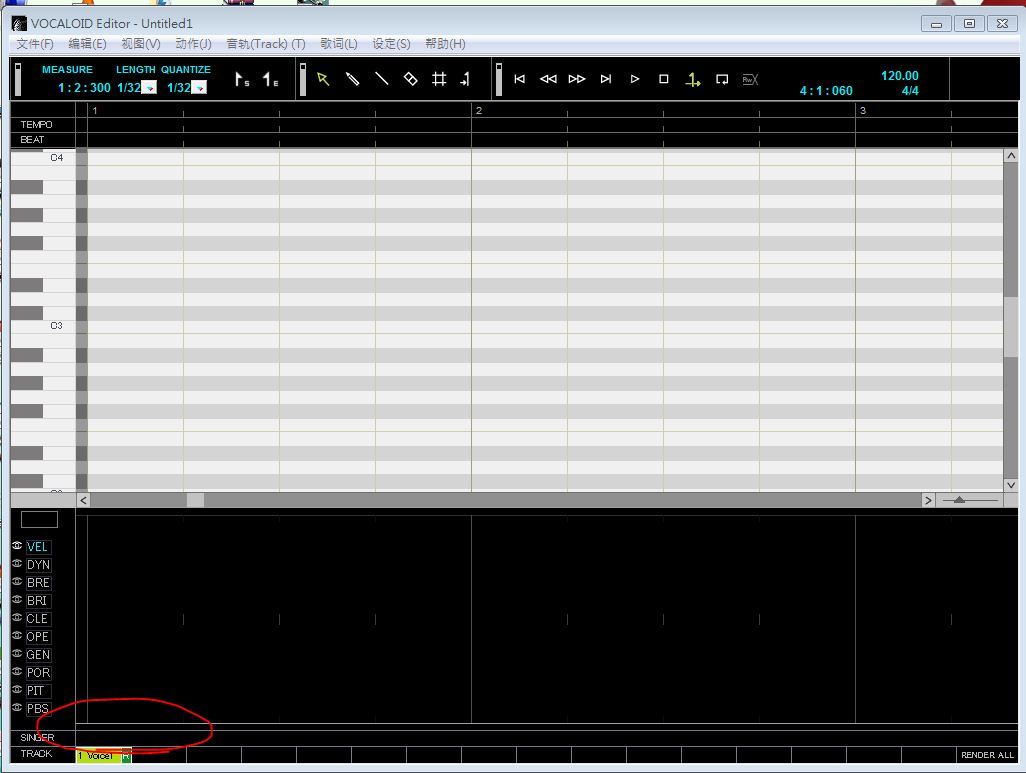The image size is (1026, 773).
Task: Jump to the song end
Action: 606,79
